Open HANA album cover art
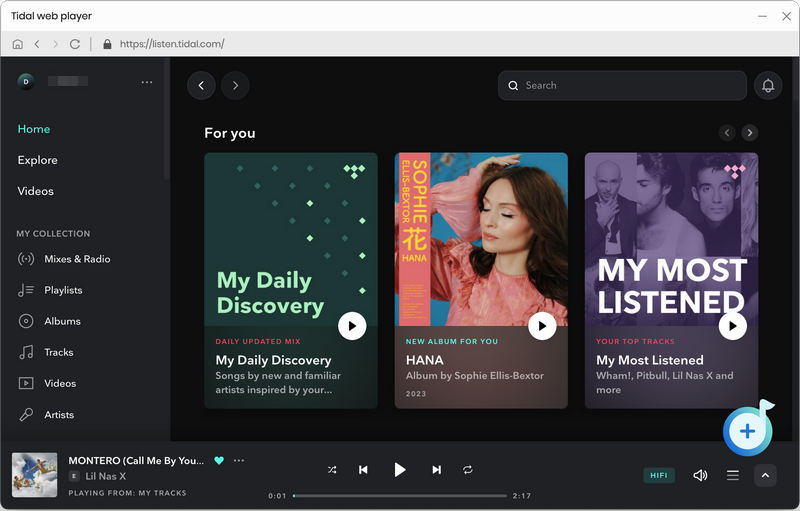Screen dimensions: 800x511 (x=481, y=239)
